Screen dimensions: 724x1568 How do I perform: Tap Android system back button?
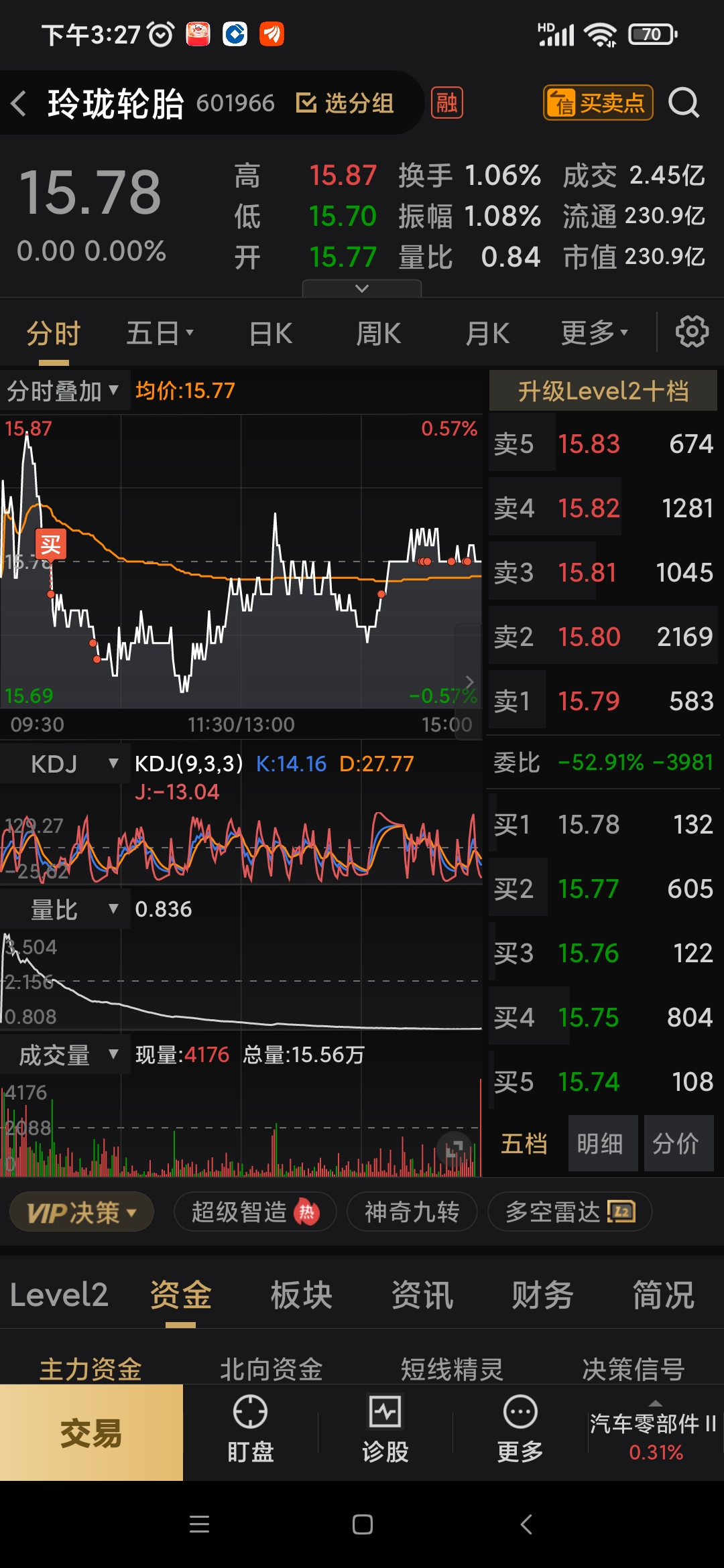point(526,1525)
